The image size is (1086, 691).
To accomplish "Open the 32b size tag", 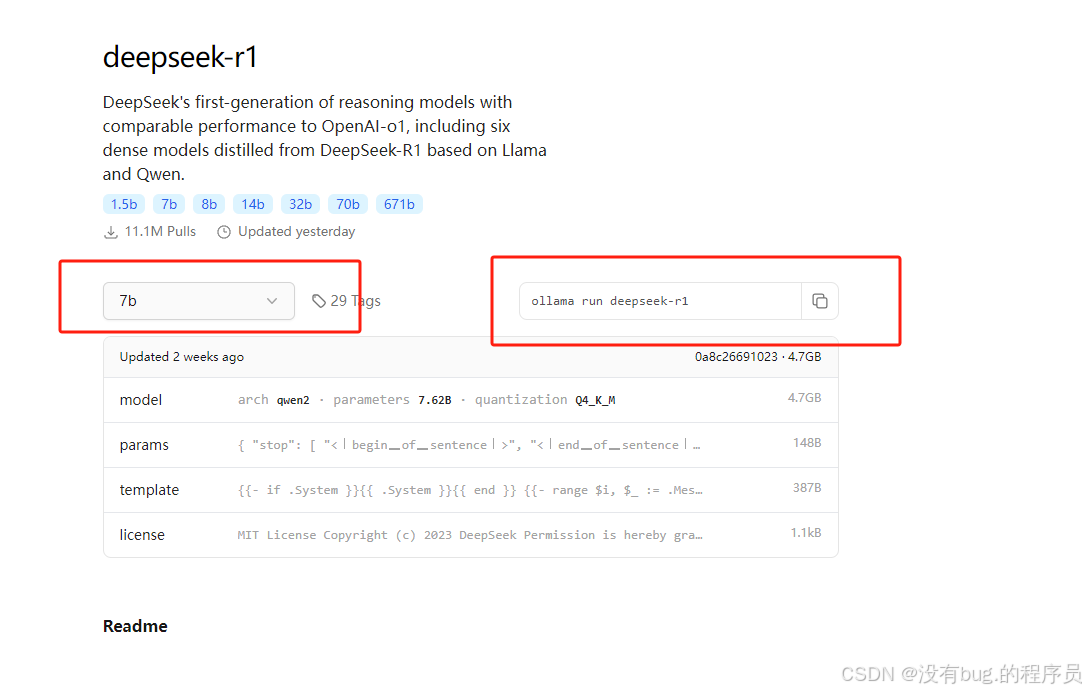I will 301,204.
